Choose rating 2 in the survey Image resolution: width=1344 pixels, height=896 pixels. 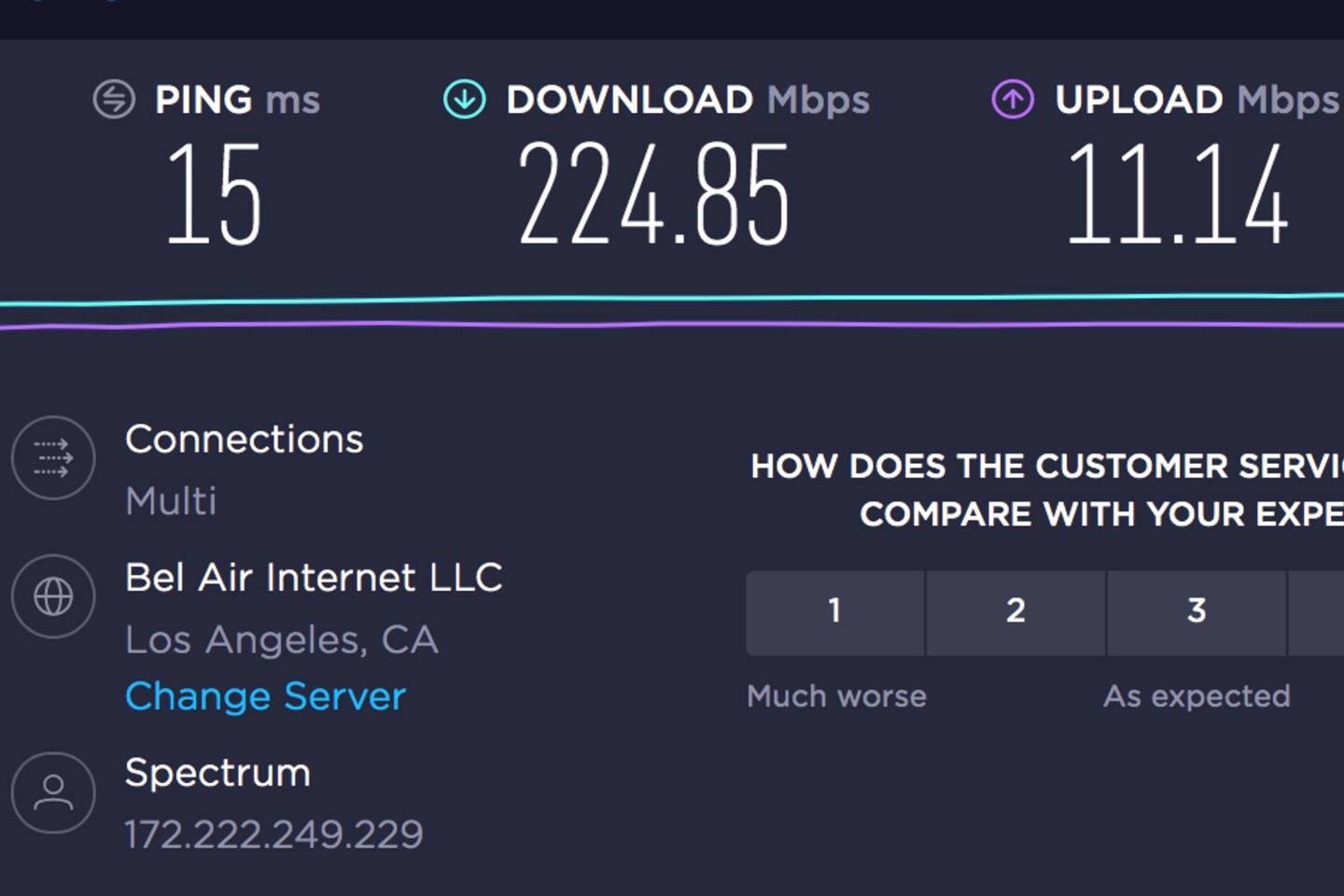1015,612
